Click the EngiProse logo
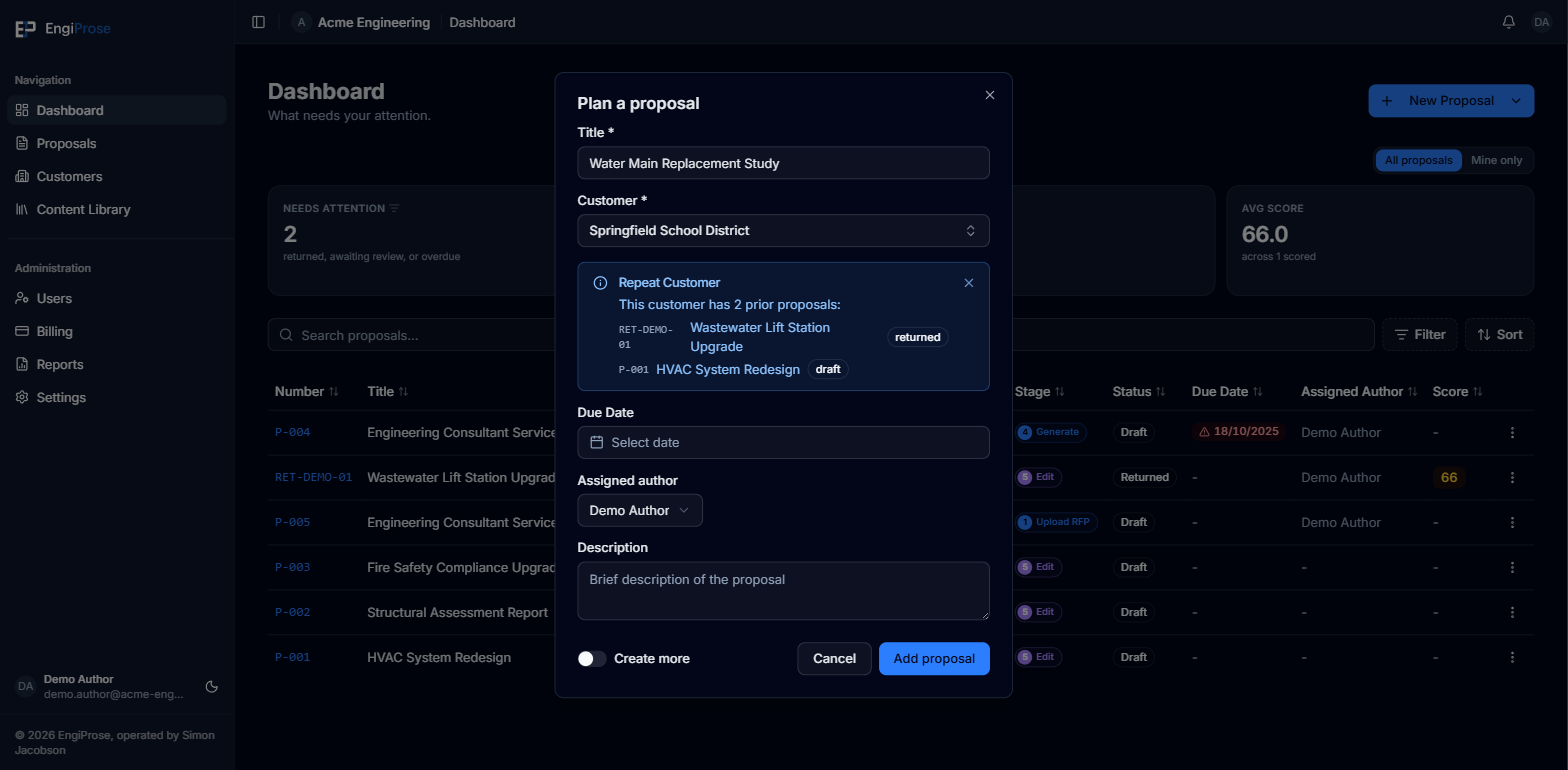Image resolution: width=1568 pixels, height=770 pixels. point(63,29)
